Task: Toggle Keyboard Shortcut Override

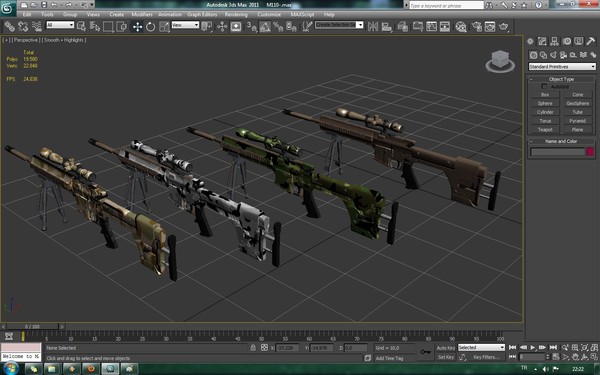Action: coord(236,26)
